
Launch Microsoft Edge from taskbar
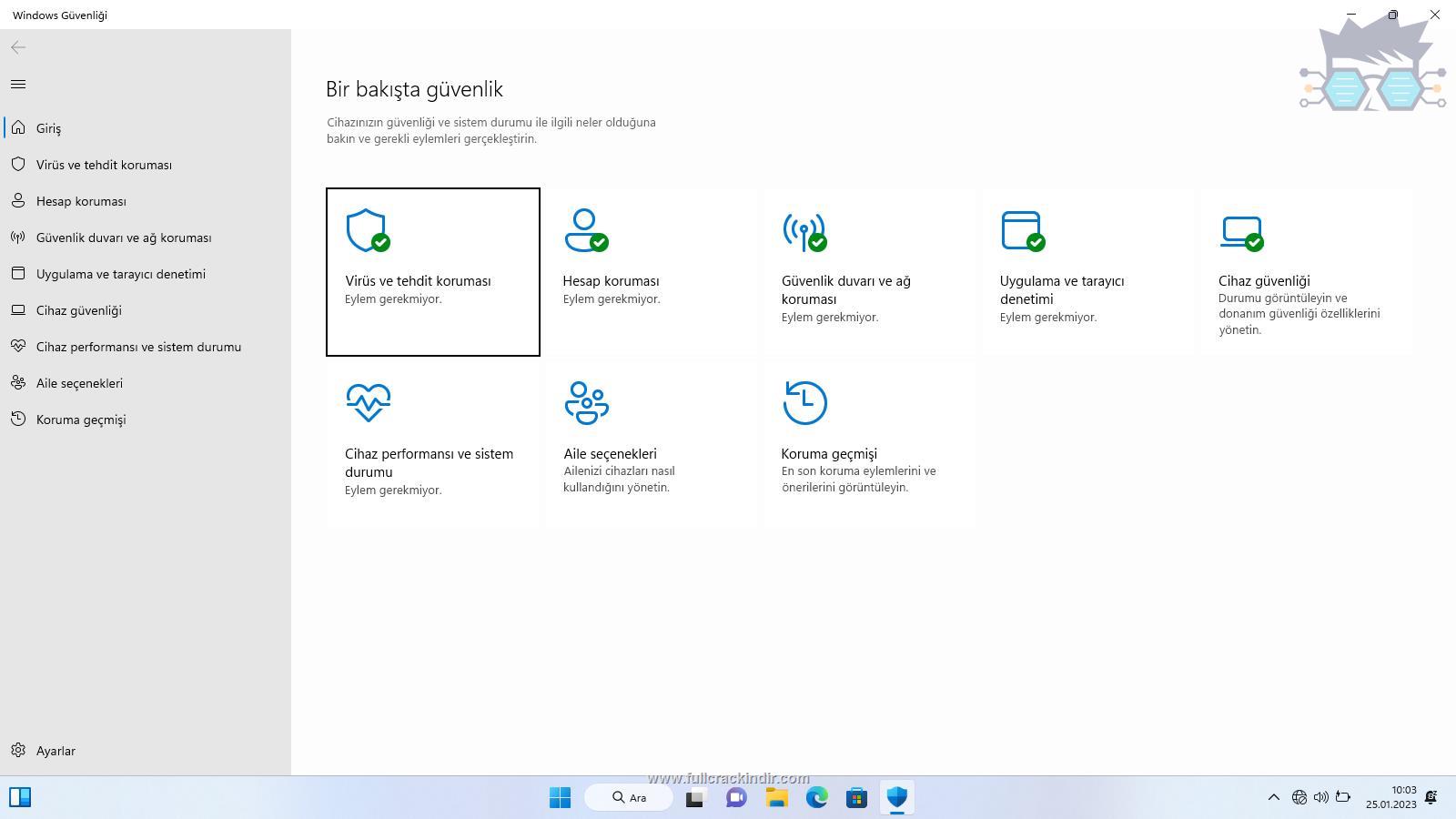click(816, 798)
